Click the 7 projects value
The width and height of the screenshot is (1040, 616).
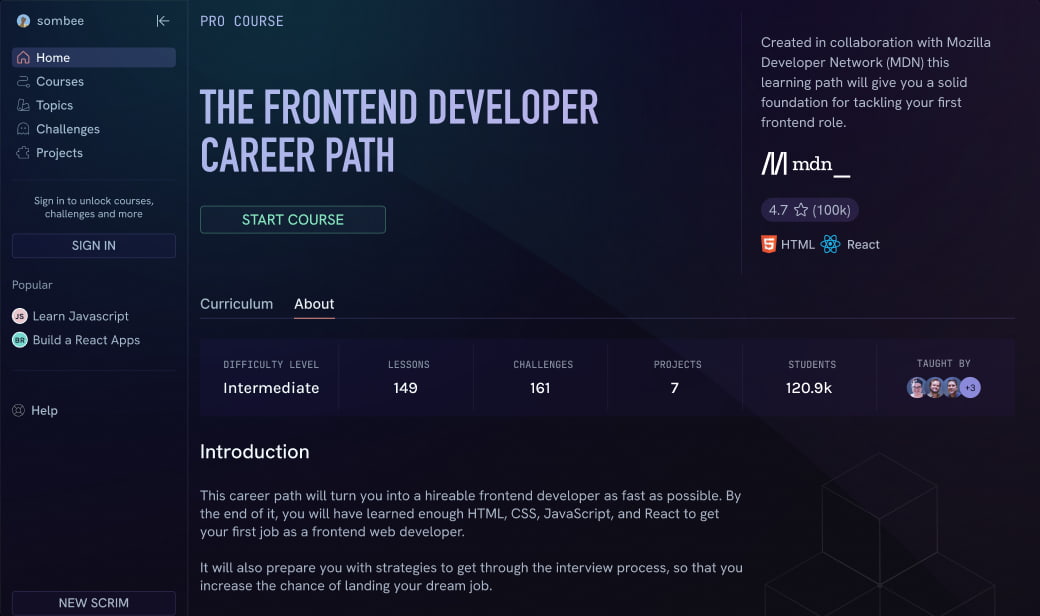pyautogui.click(x=675, y=388)
